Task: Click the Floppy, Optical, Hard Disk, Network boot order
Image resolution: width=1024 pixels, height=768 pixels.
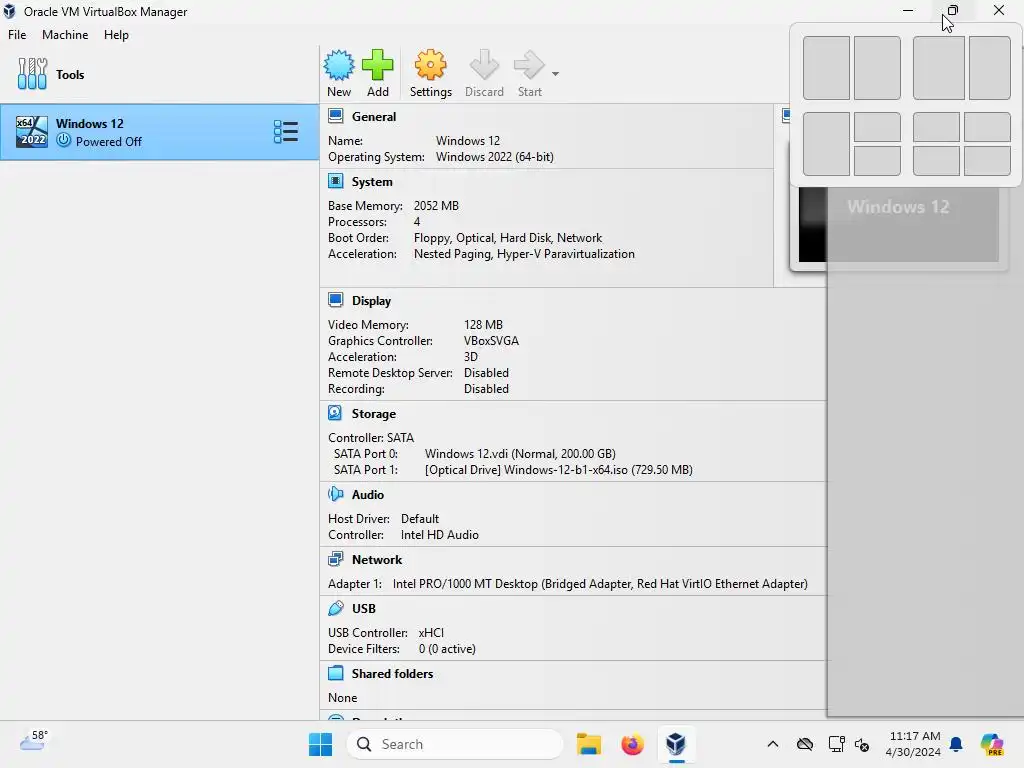Action: 507,238
